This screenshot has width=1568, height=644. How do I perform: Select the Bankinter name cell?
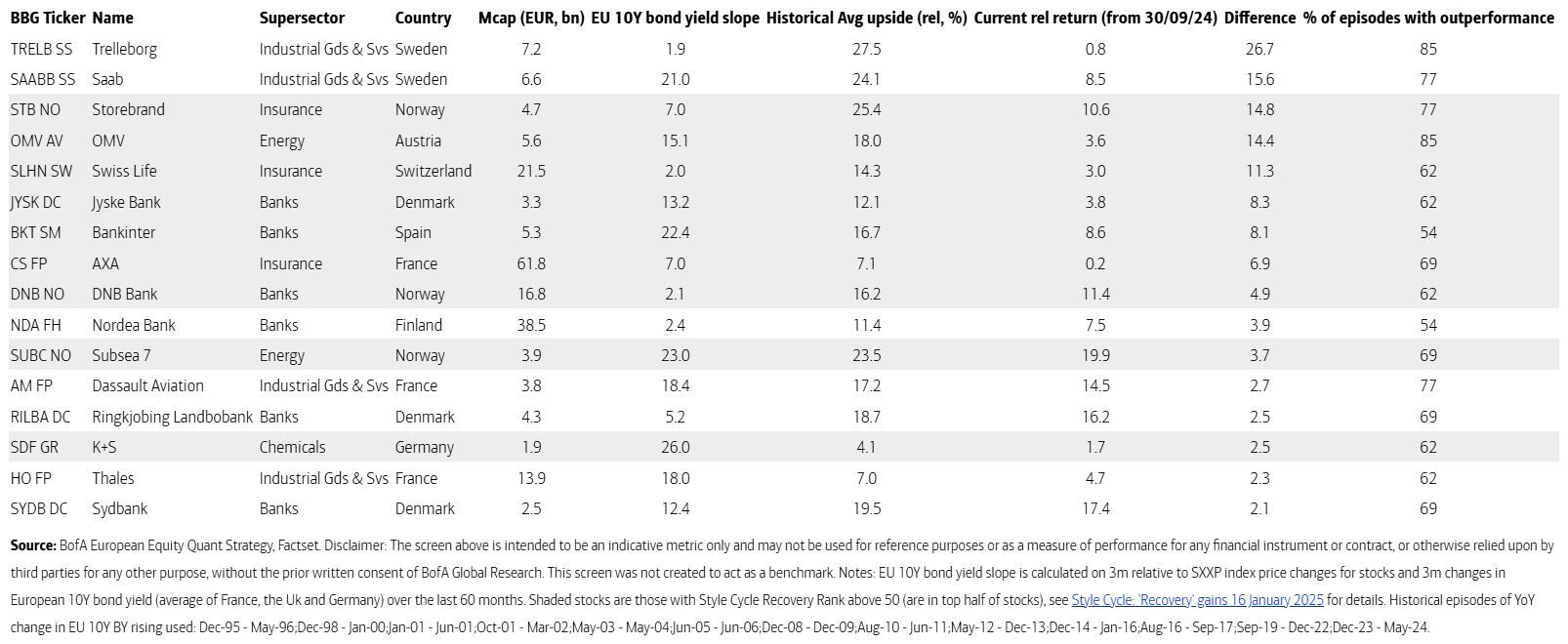(123, 232)
